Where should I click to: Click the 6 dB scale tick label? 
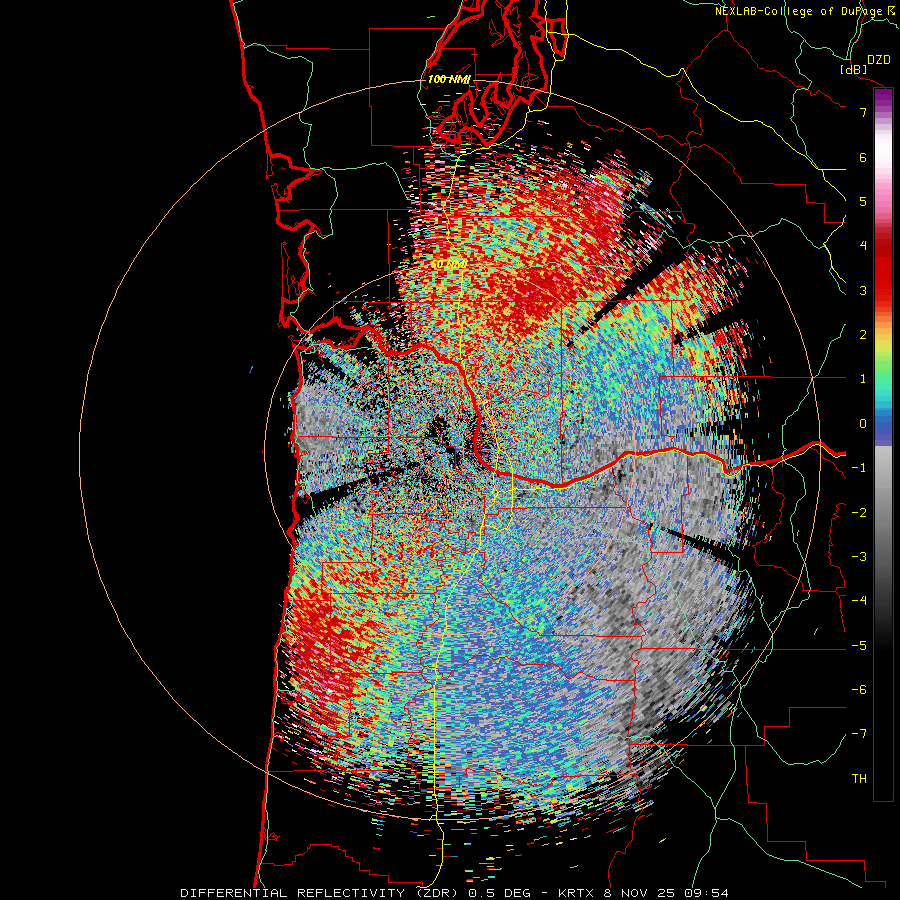tap(863, 157)
